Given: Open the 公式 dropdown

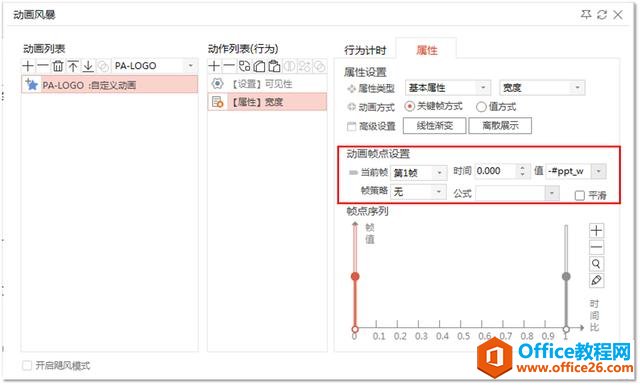Looking at the screenshot, I should pyautogui.click(x=552, y=193).
